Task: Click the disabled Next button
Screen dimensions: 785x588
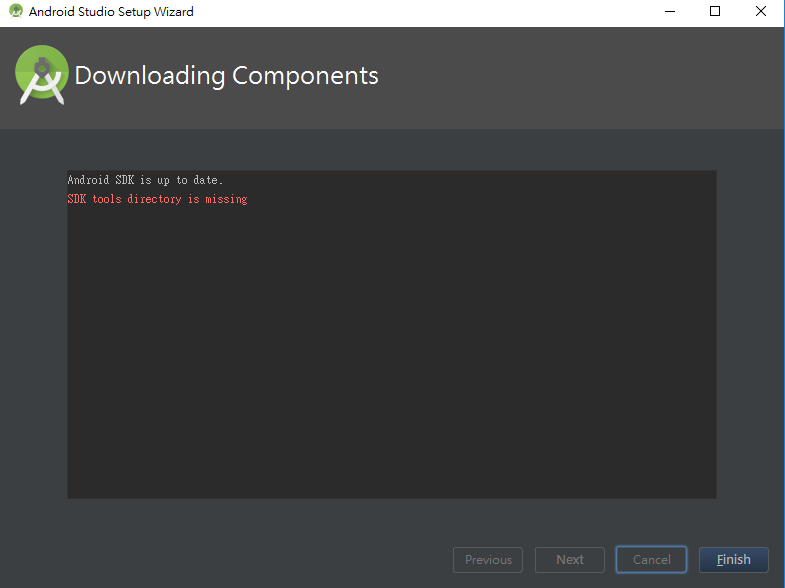Action: click(570, 559)
